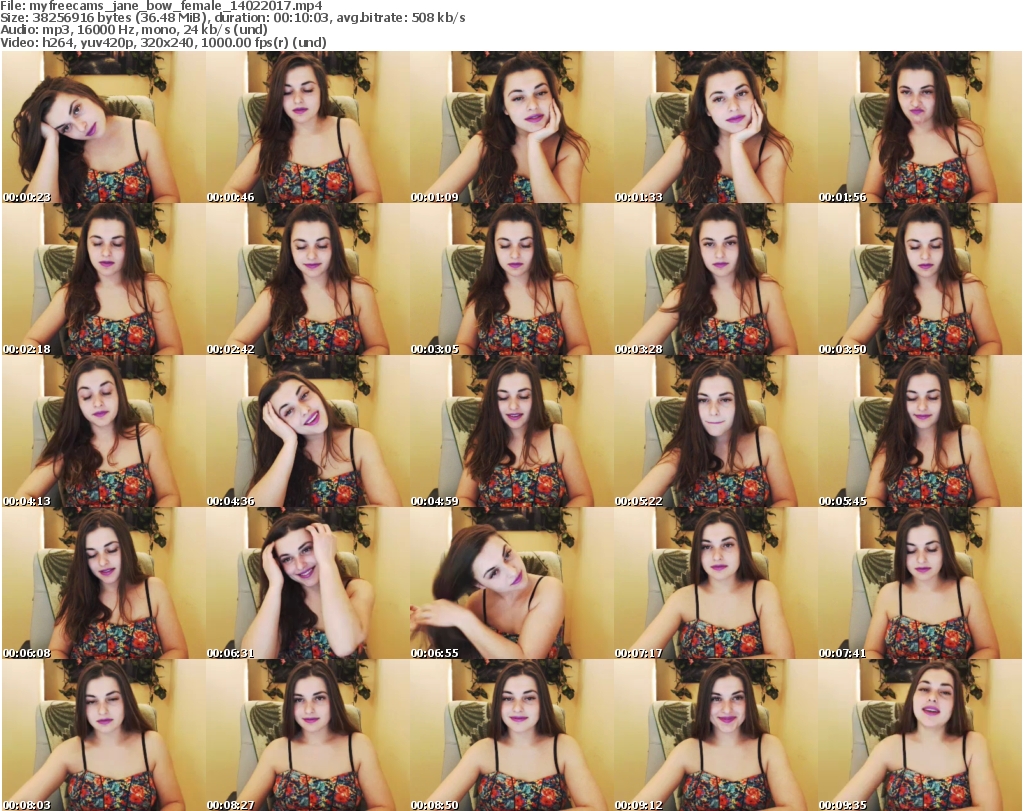Open the frame marked 00:07:41
The width and height of the screenshot is (1024, 811).
pos(920,583)
